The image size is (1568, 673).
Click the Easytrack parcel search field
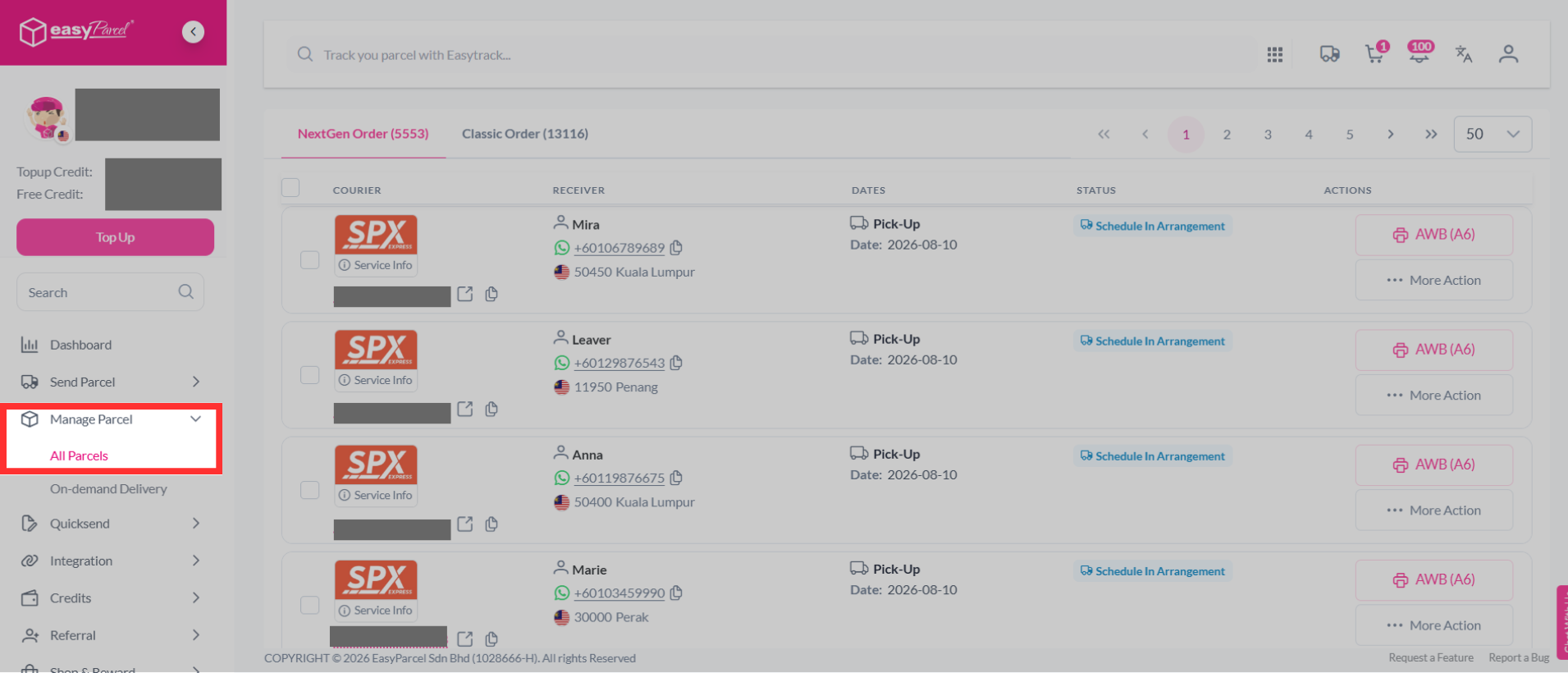coord(771,55)
